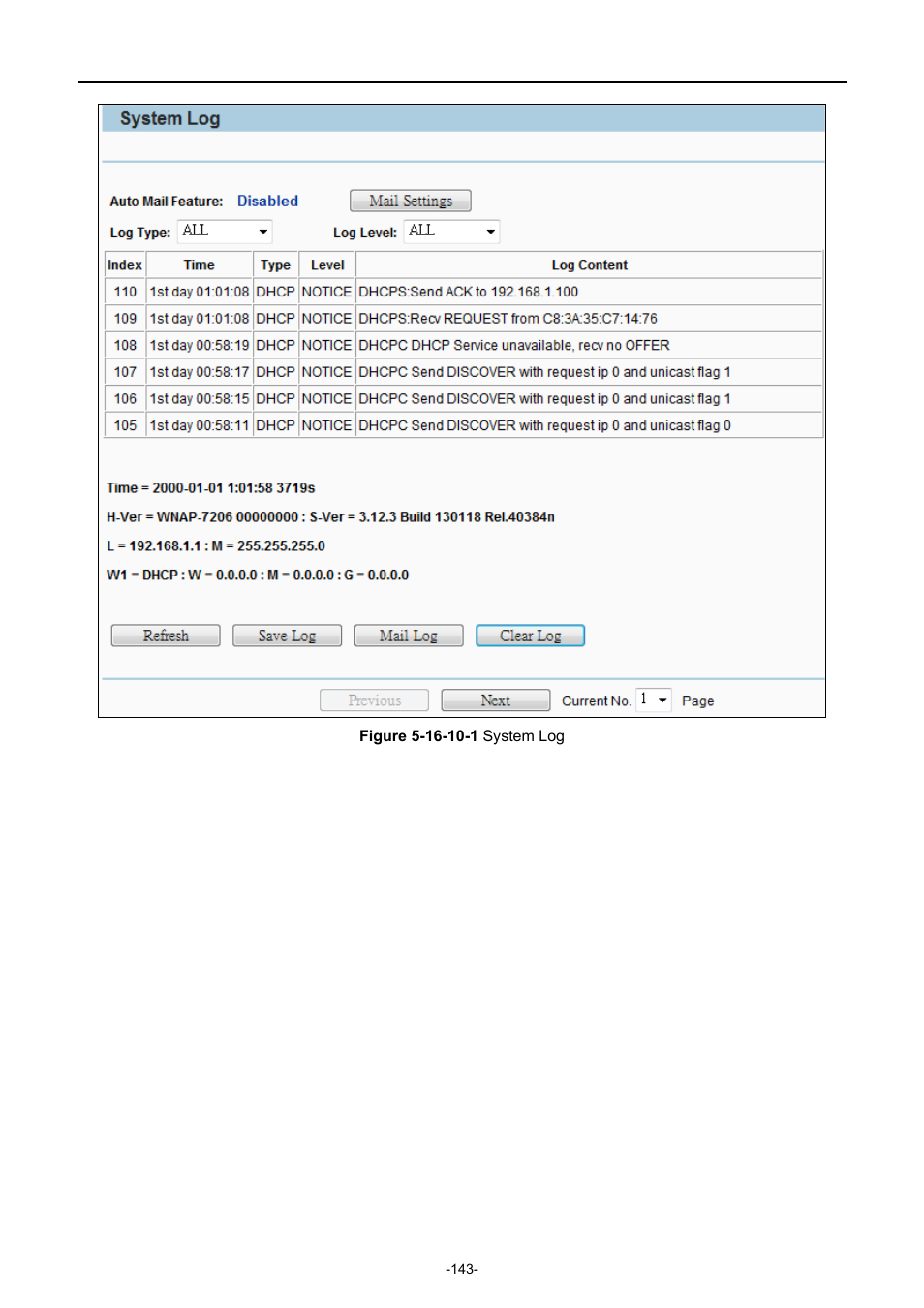This screenshot has width=924, height=1308.
Task: Open the Log Level dropdown
Action: [x=451, y=232]
